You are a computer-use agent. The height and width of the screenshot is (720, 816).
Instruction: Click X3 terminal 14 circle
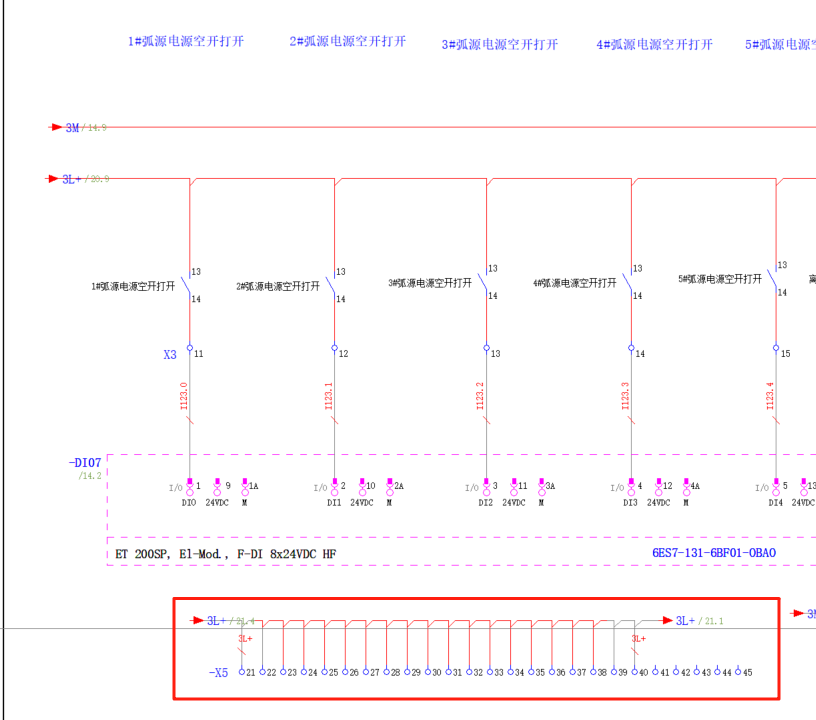pos(631,349)
